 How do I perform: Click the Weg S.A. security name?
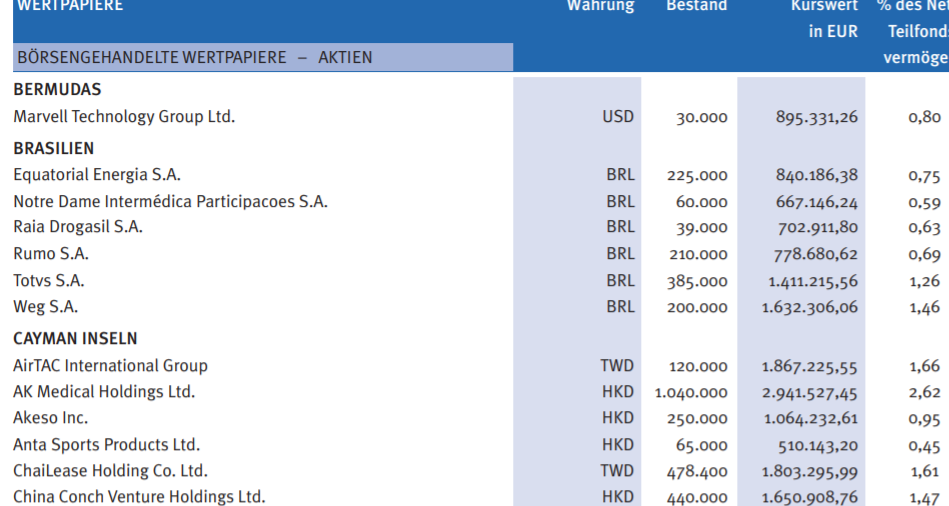[x=46, y=307]
